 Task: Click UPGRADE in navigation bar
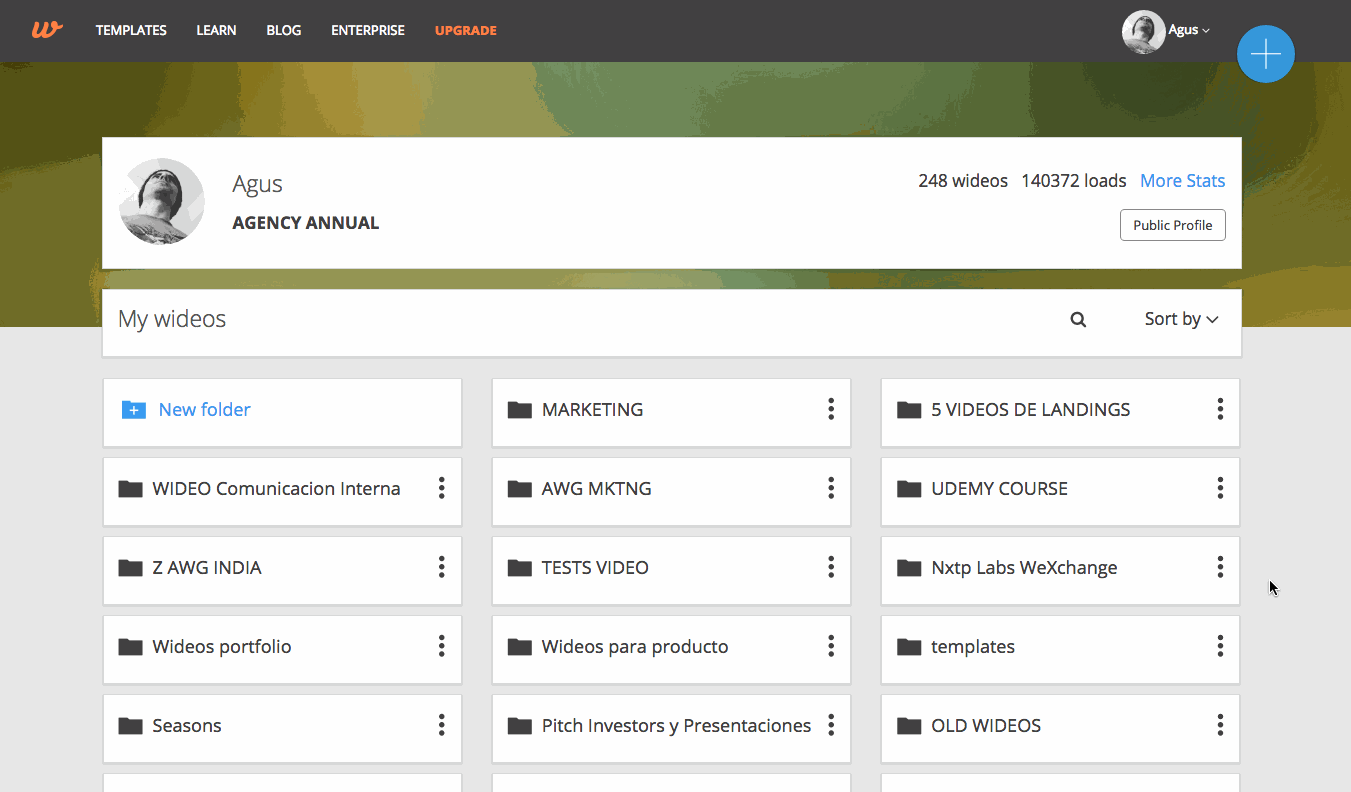466,30
